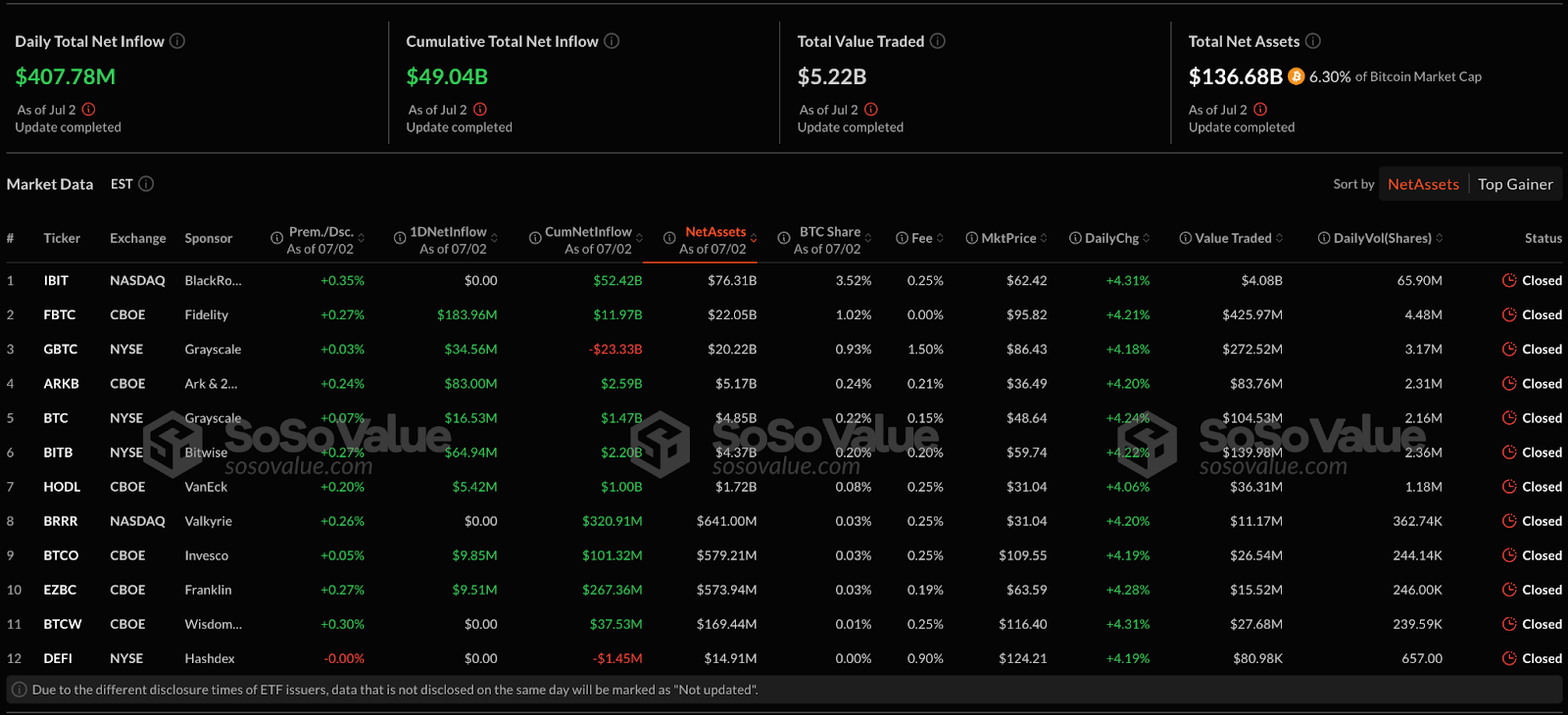This screenshot has height=715, width=1568.
Task: Click info icon before NetAssets column header
Action: pyautogui.click(x=669, y=238)
